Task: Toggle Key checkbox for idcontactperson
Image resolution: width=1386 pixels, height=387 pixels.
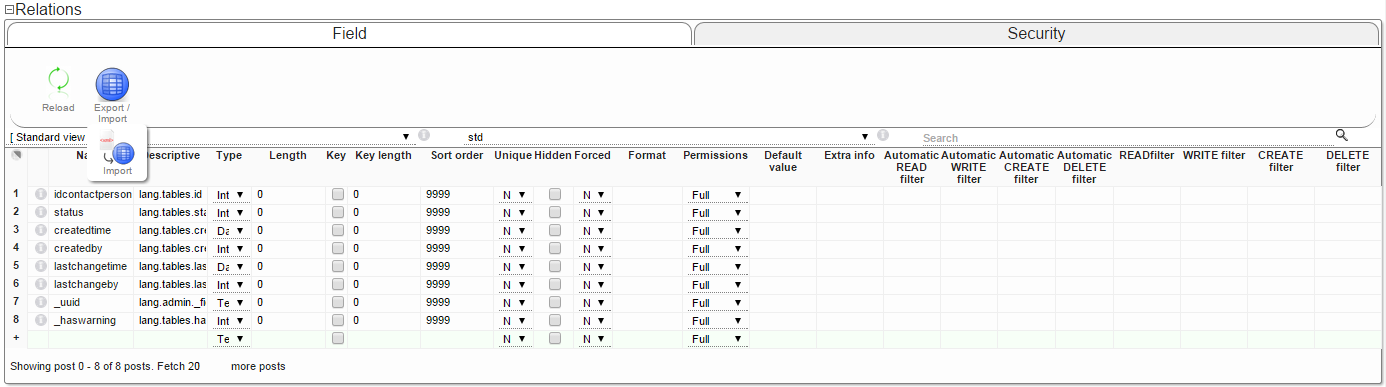Action: pyautogui.click(x=338, y=195)
